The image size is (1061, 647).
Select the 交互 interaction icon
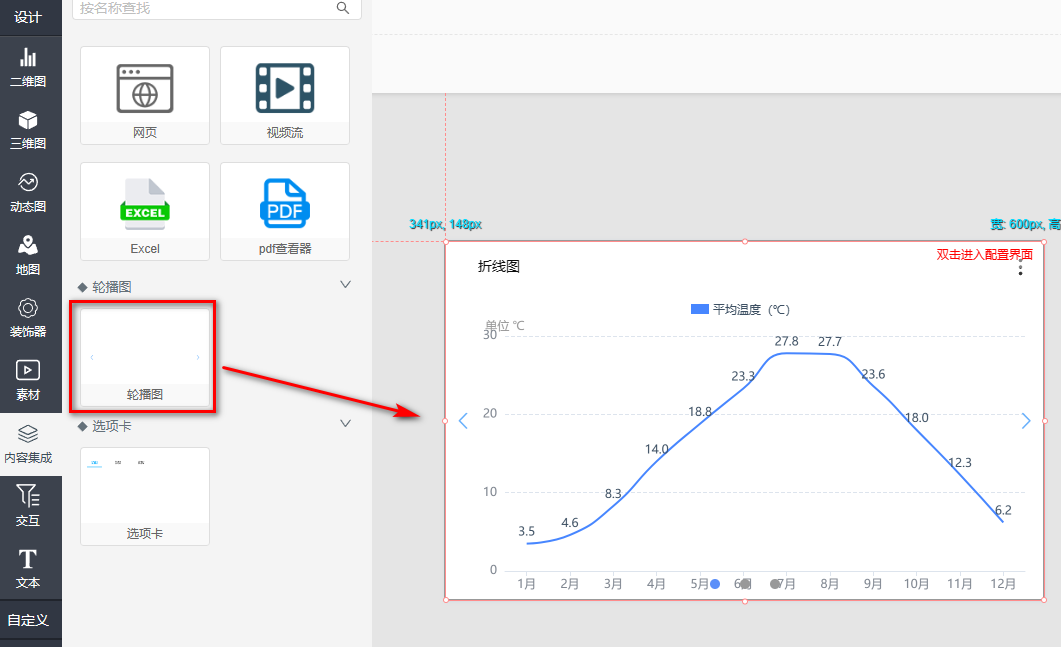coord(28,506)
